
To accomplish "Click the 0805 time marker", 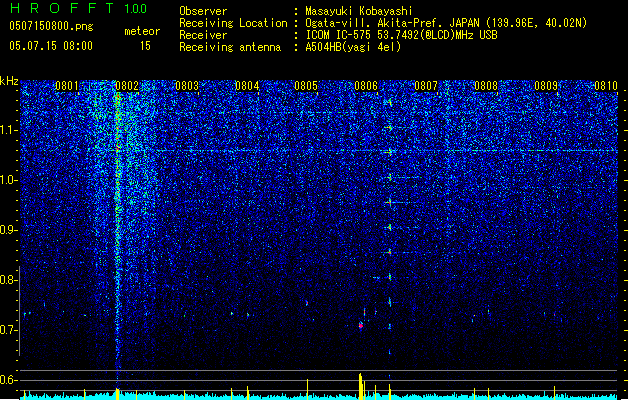I will click(x=306, y=86).
